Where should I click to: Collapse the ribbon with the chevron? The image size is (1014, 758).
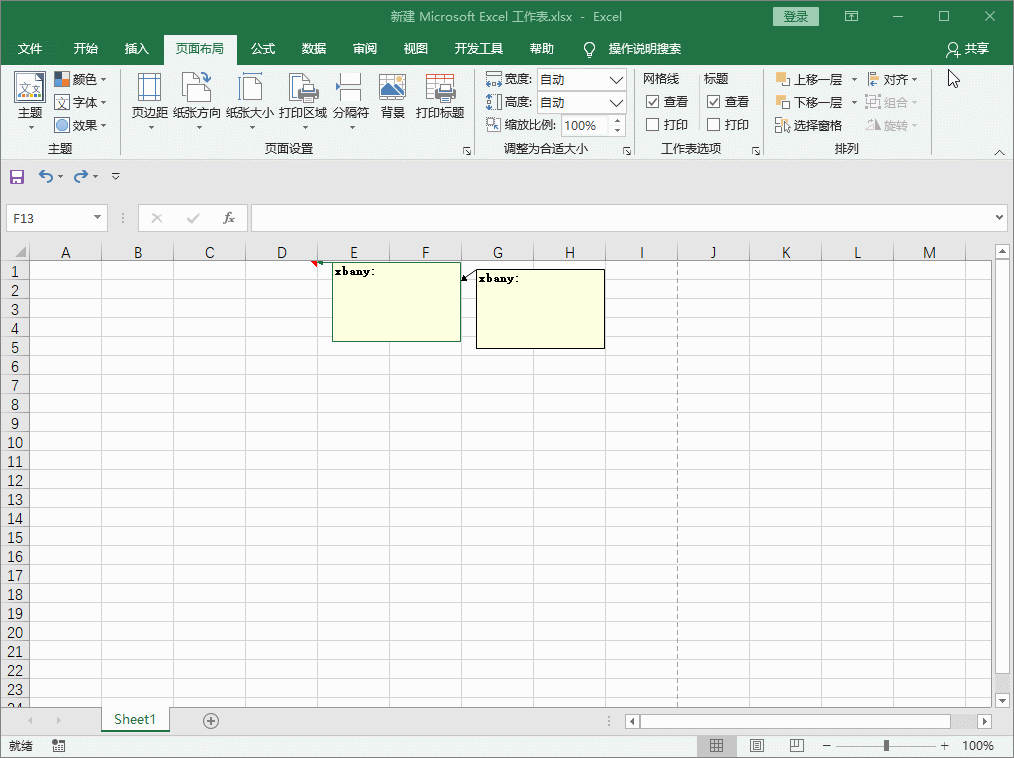(x=999, y=152)
